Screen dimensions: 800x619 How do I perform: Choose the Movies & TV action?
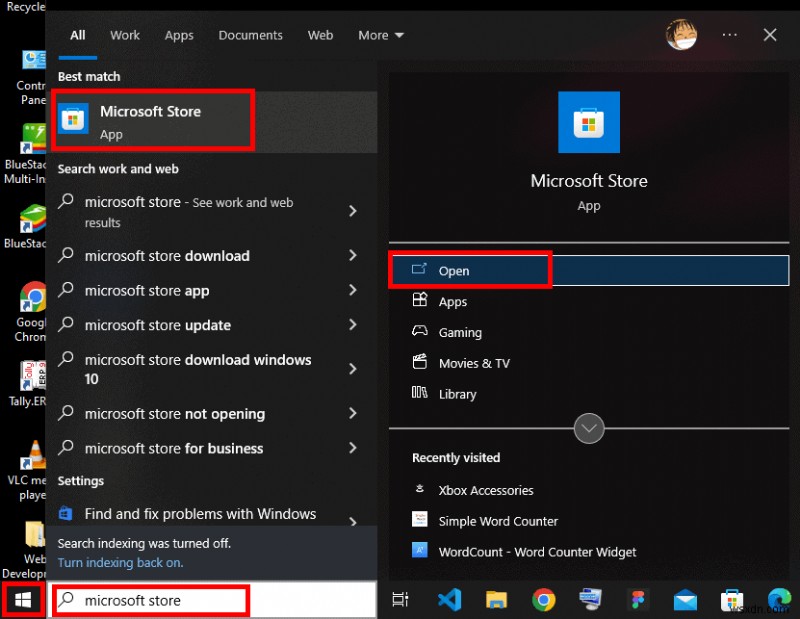point(589,363)
